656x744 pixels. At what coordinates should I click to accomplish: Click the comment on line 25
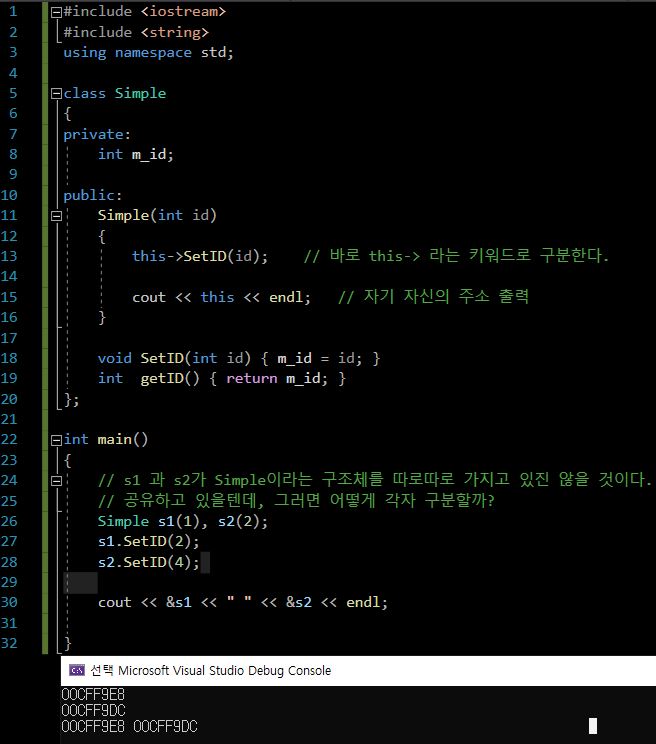(x=296, y=500)
